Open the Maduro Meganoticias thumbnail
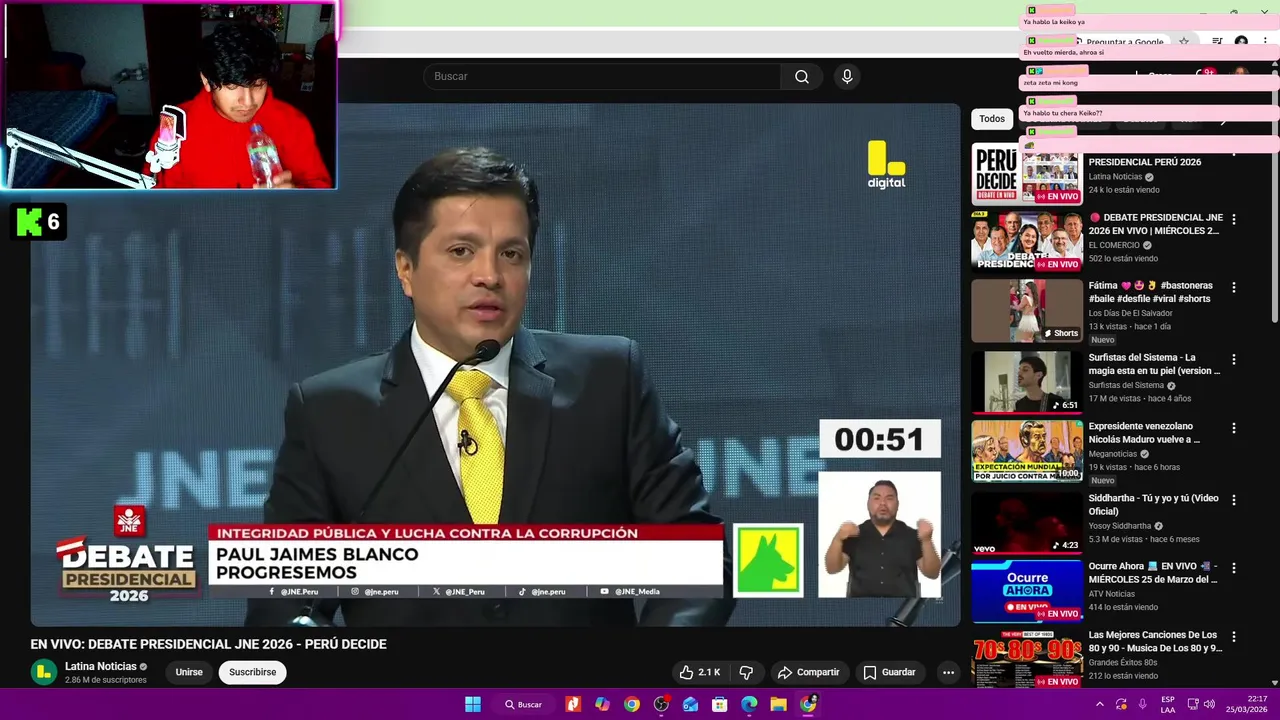 pos(1027,450)
